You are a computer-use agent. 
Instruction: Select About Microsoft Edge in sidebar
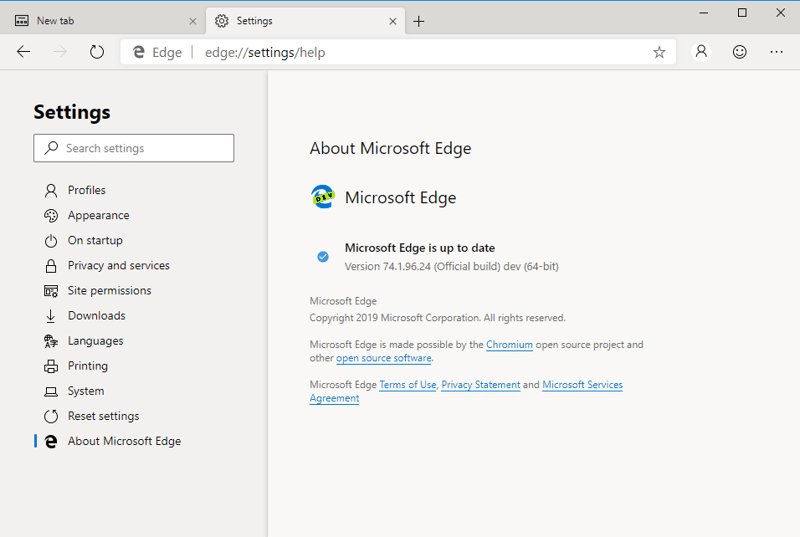pyautogui.click(x=124, y=441)
